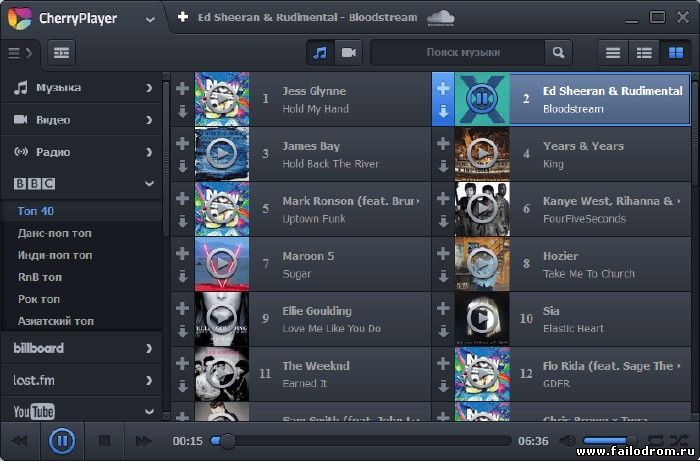The width and height of the screenshot is (700, 461).
Task: Open Инди-поп топ chart
Action: (x=82, y=255)
